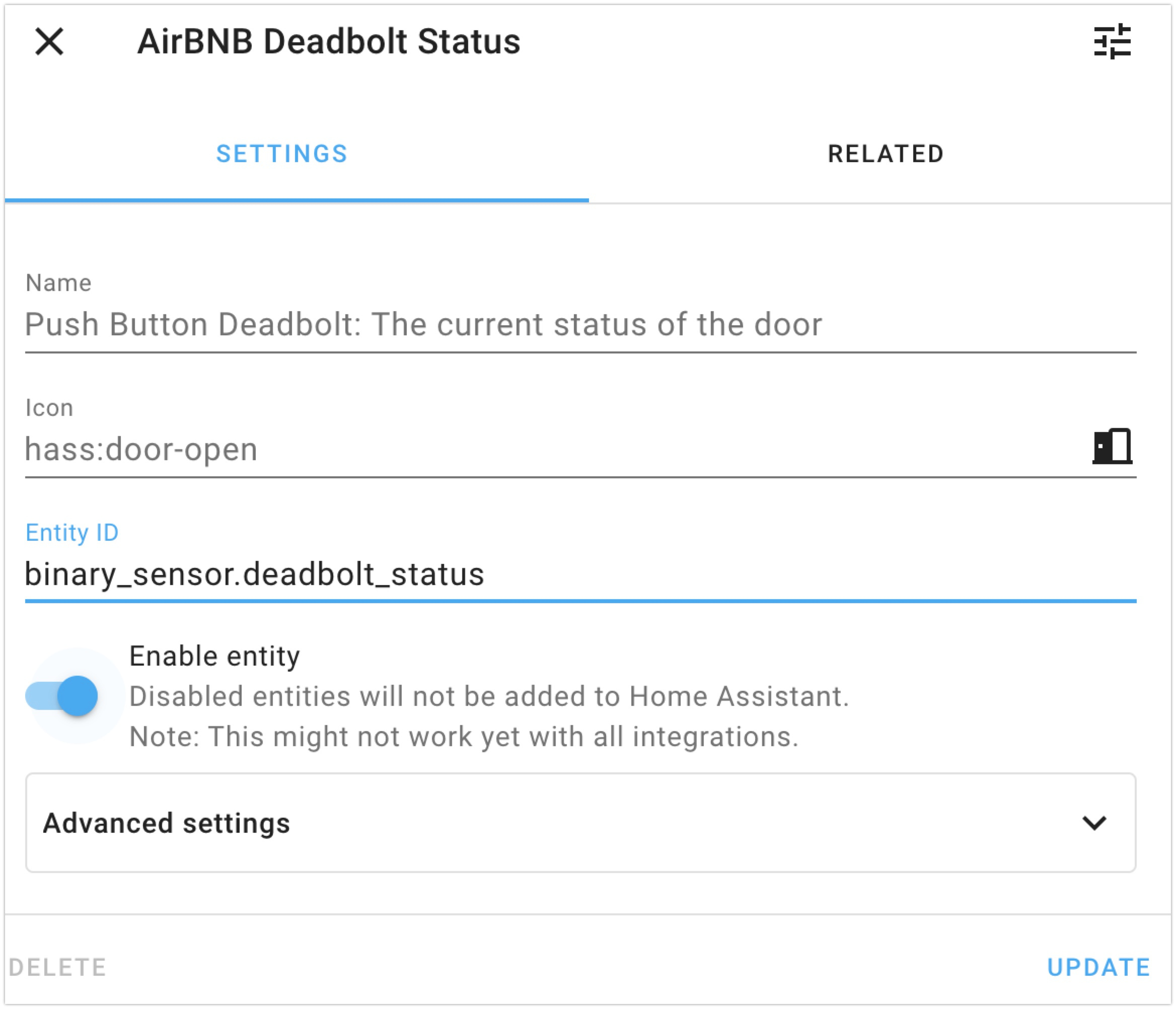Click the "Disabled entities will not be added" text
Viewport: 1176px width, 1009px height.
tap(489, 696)
